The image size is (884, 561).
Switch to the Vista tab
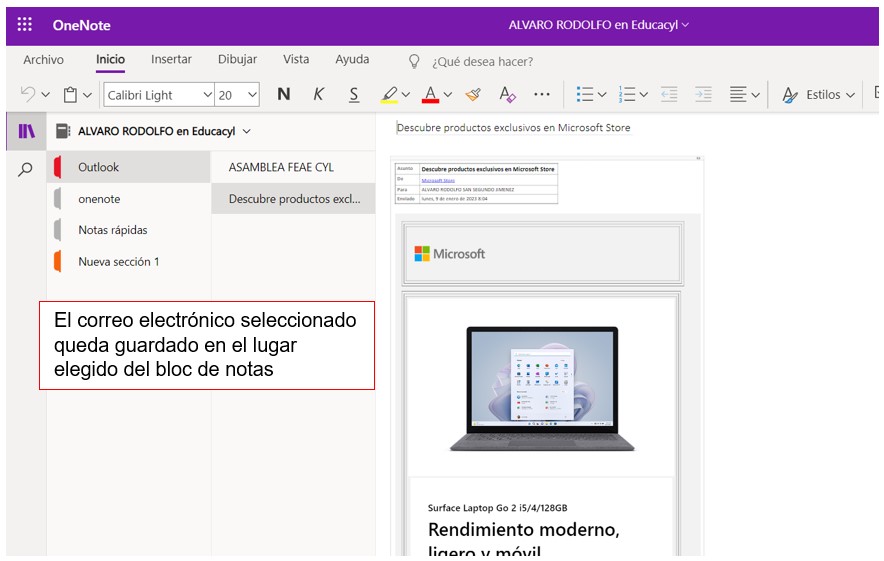point(296,59)
